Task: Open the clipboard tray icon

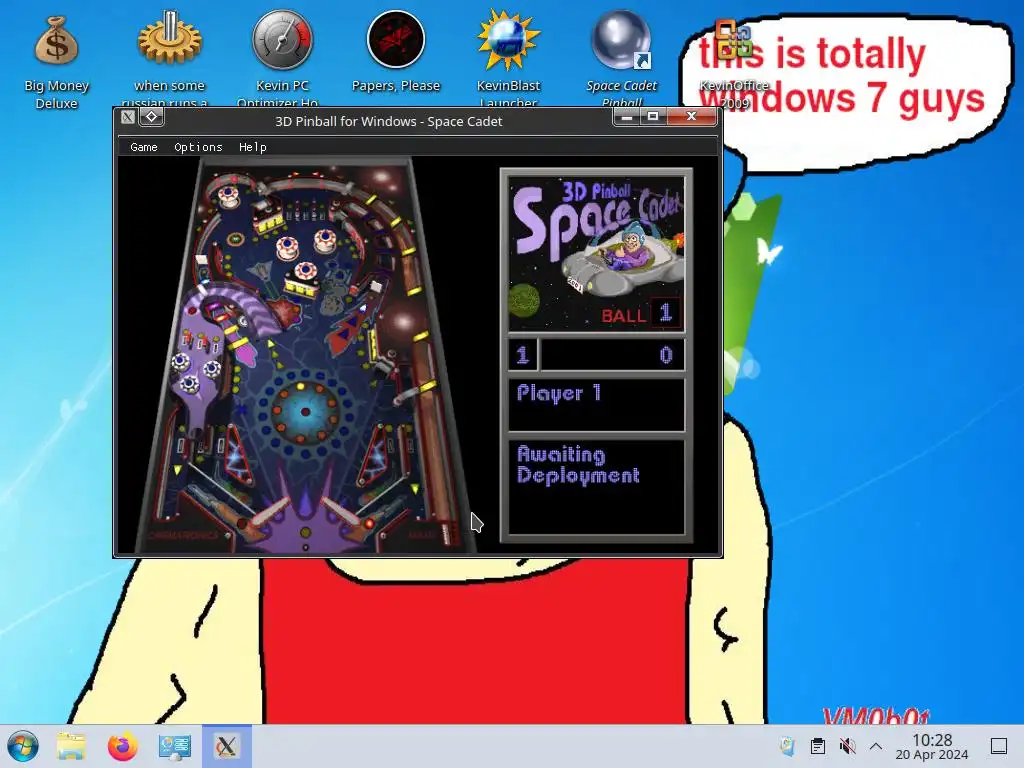Action: [818, 746]
